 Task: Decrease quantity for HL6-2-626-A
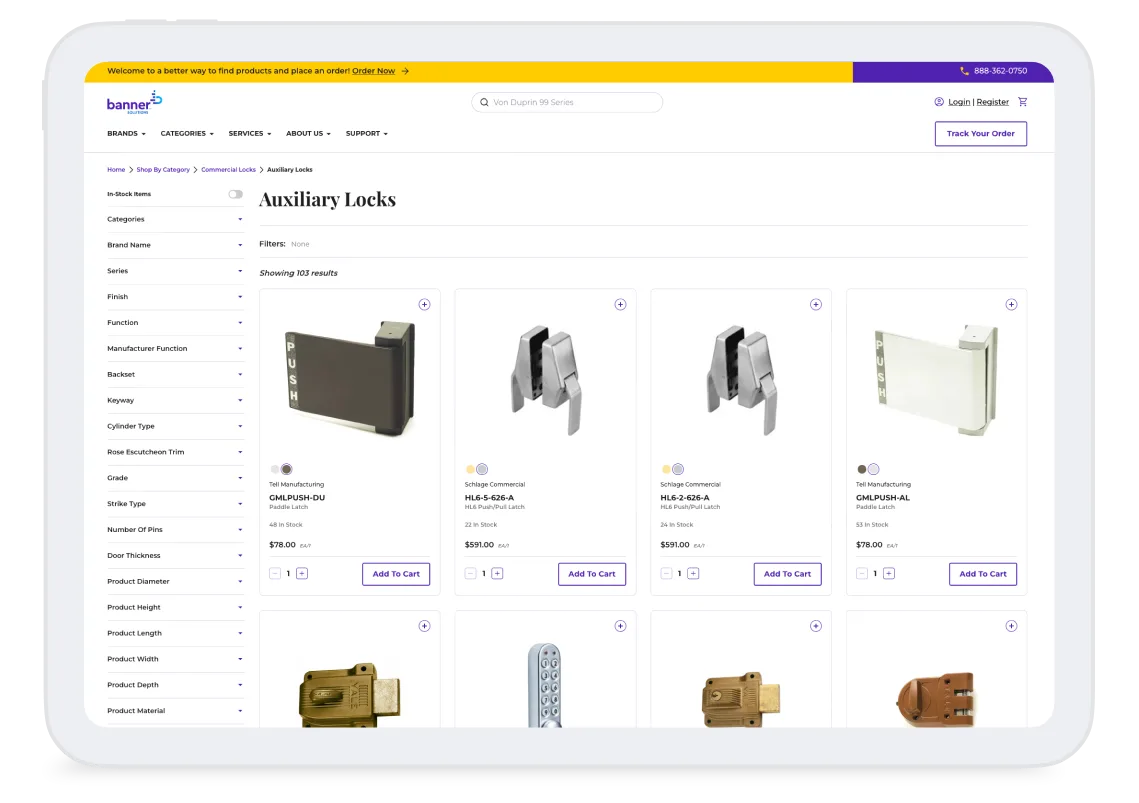click(x=666, y=573)
